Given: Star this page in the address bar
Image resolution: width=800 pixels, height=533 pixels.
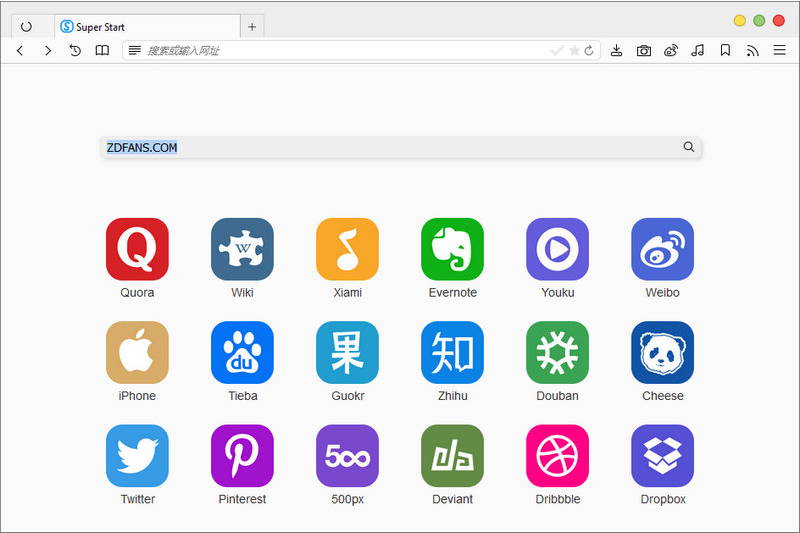Looking at the screenshot, I should (x=574, y=50).
